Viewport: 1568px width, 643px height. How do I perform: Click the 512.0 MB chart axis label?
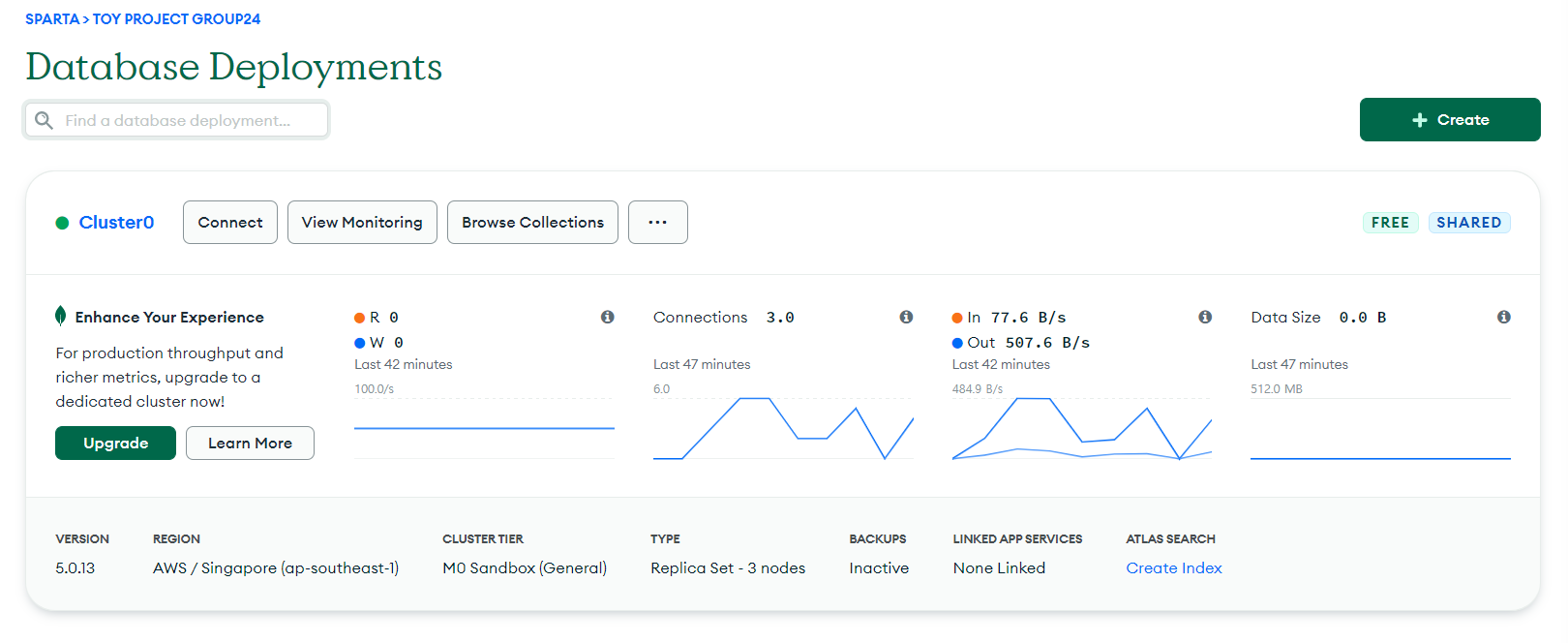1277,389
